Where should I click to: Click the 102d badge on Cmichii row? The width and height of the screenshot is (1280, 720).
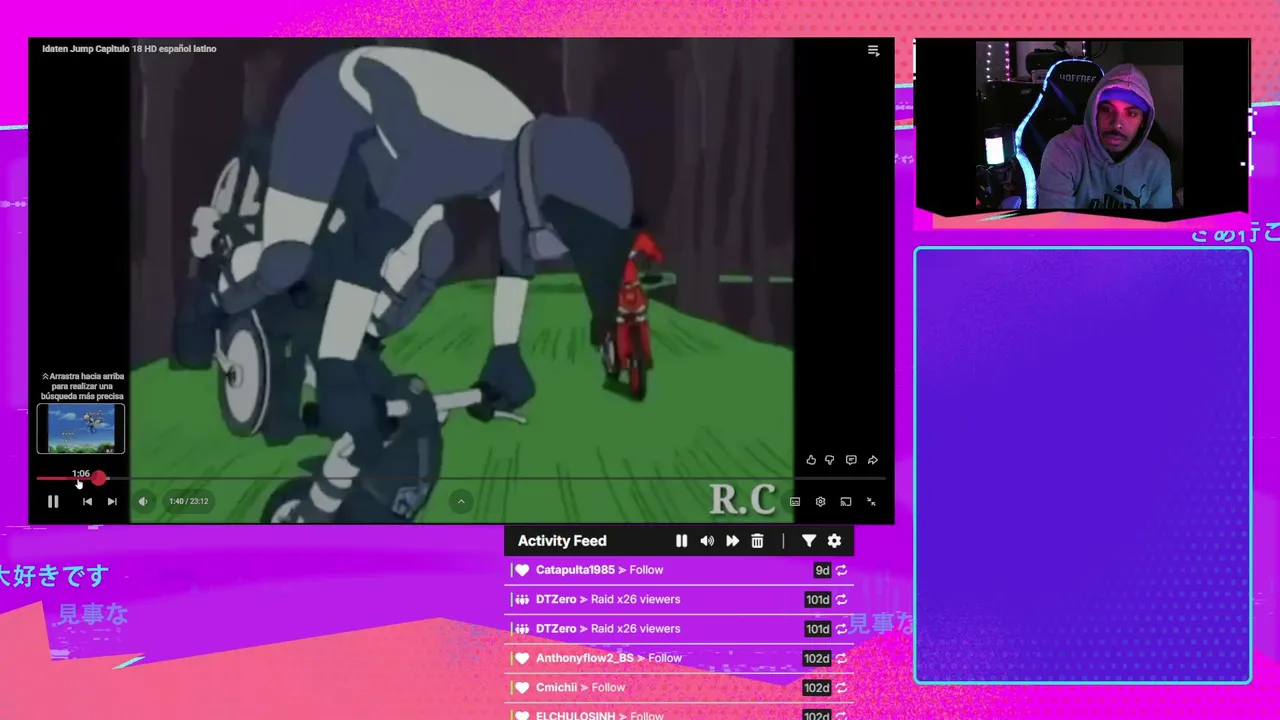coord(817,688)
